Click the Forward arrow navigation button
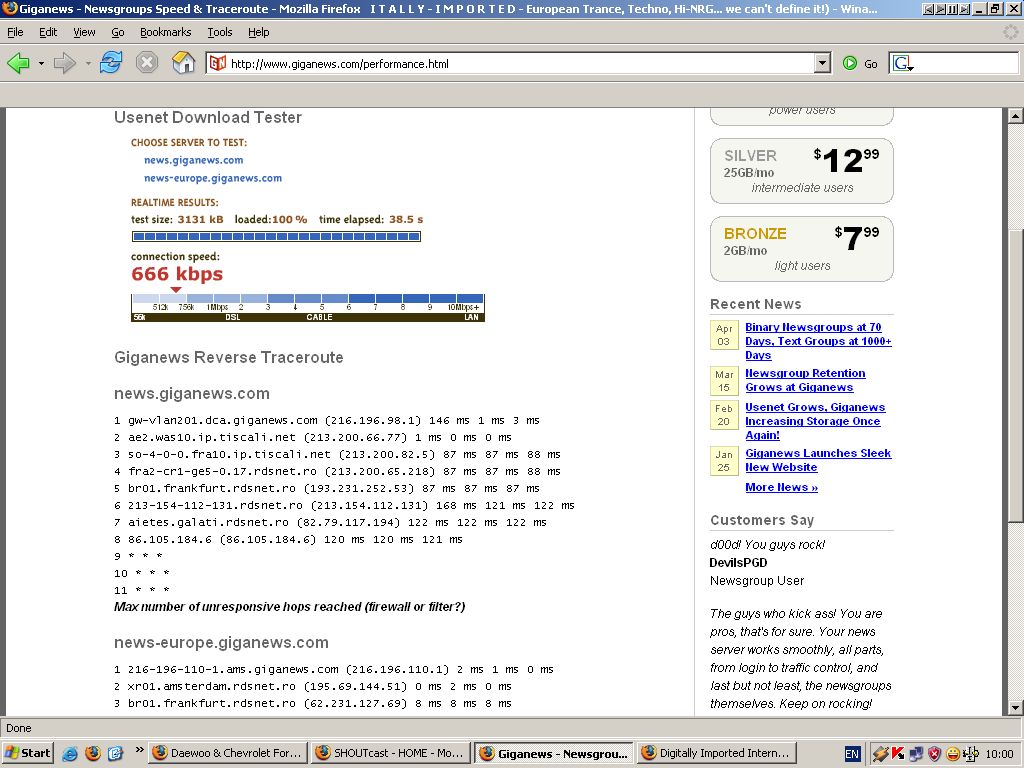Screen dimensions: 1024x768 click(x=64, y=63)
